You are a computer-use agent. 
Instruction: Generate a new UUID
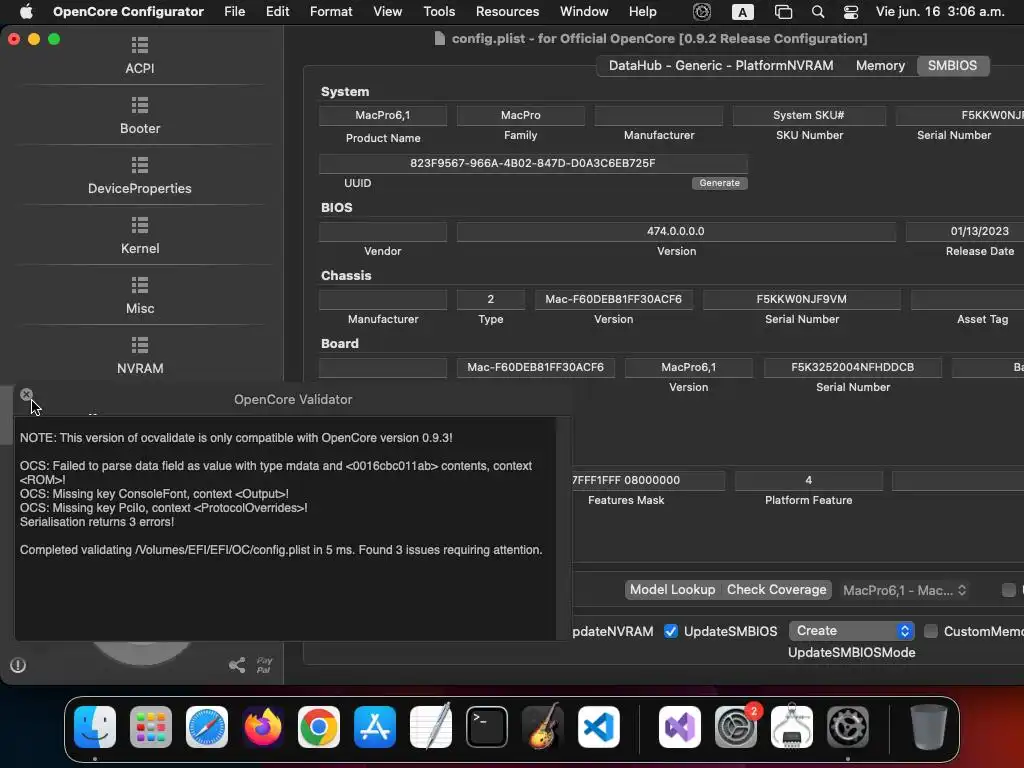[x=720, y=183]
